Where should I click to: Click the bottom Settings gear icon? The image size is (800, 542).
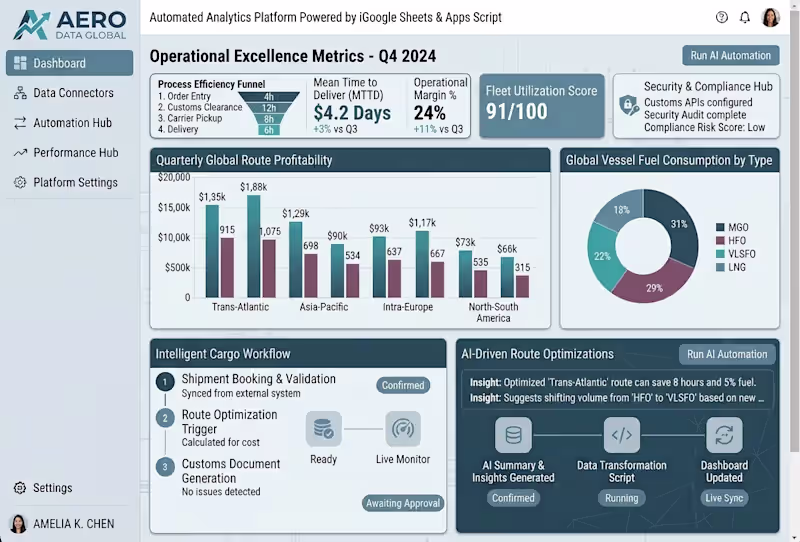(20, 488)
